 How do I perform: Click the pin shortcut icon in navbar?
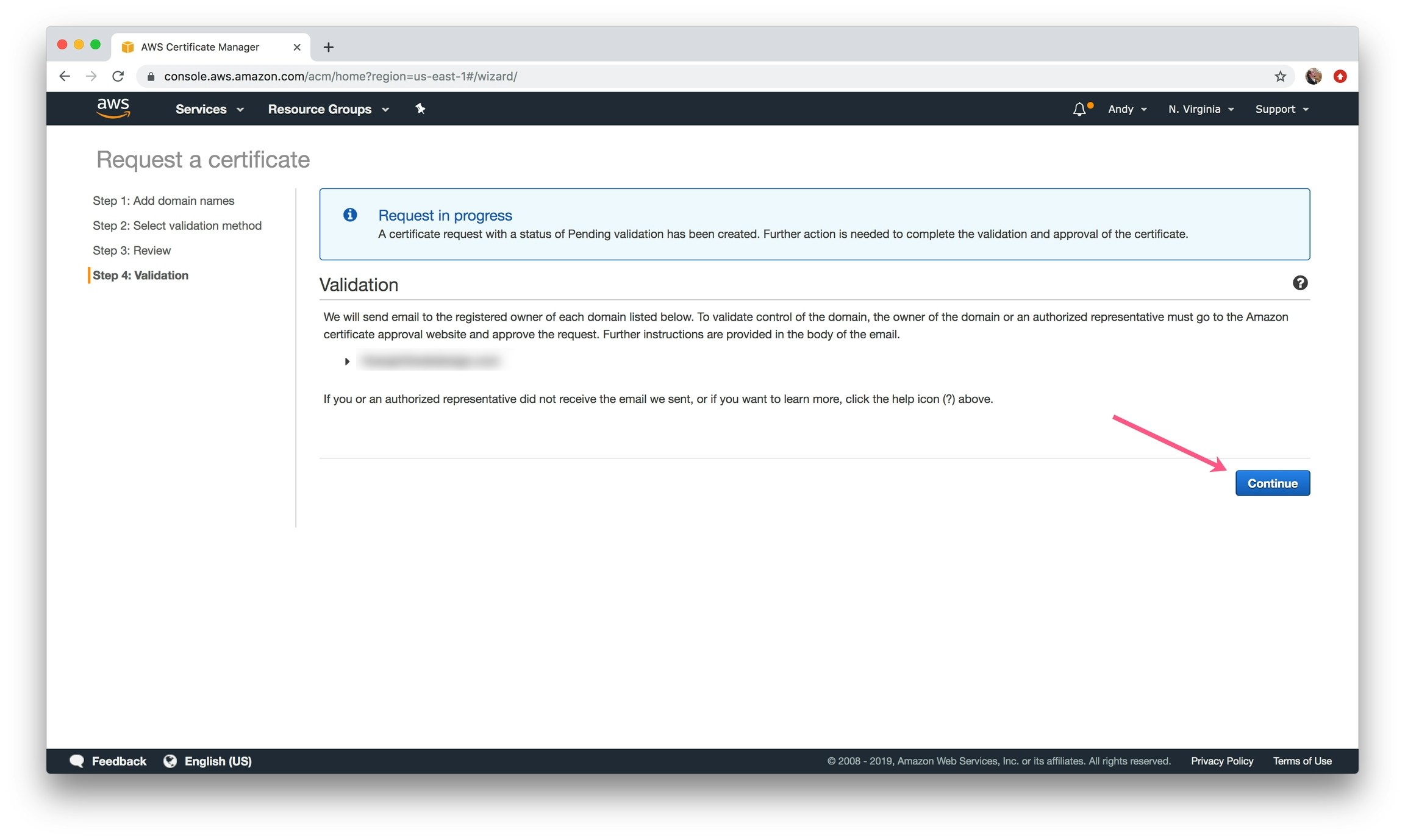point(420,109)
